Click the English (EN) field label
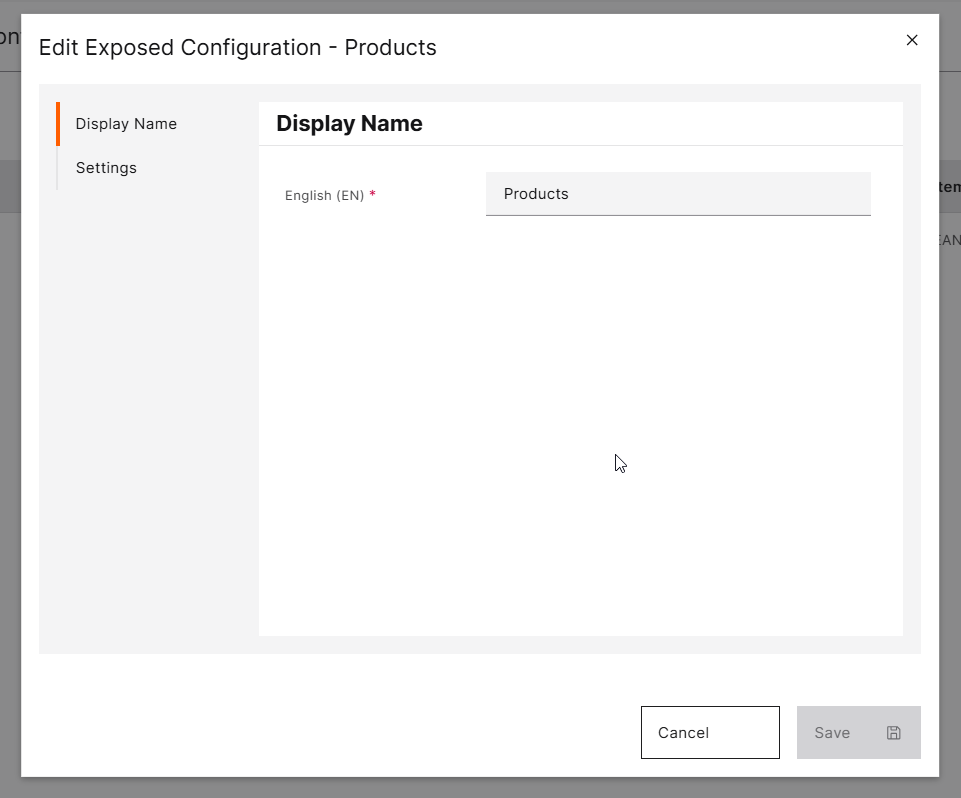This screenshot has width=961, height=798. [x=324, y=196]
